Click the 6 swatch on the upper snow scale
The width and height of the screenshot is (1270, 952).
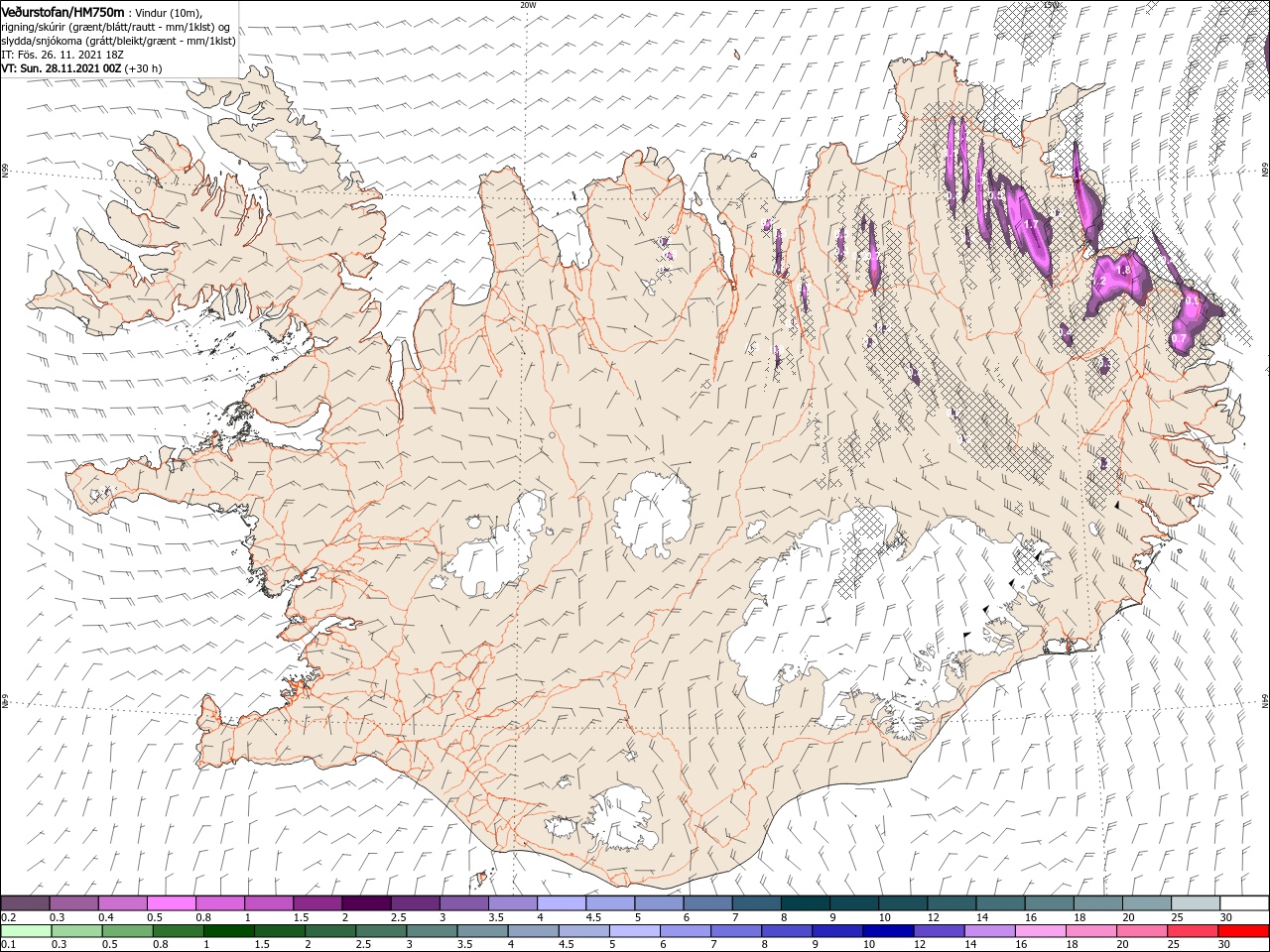[708, 903]
